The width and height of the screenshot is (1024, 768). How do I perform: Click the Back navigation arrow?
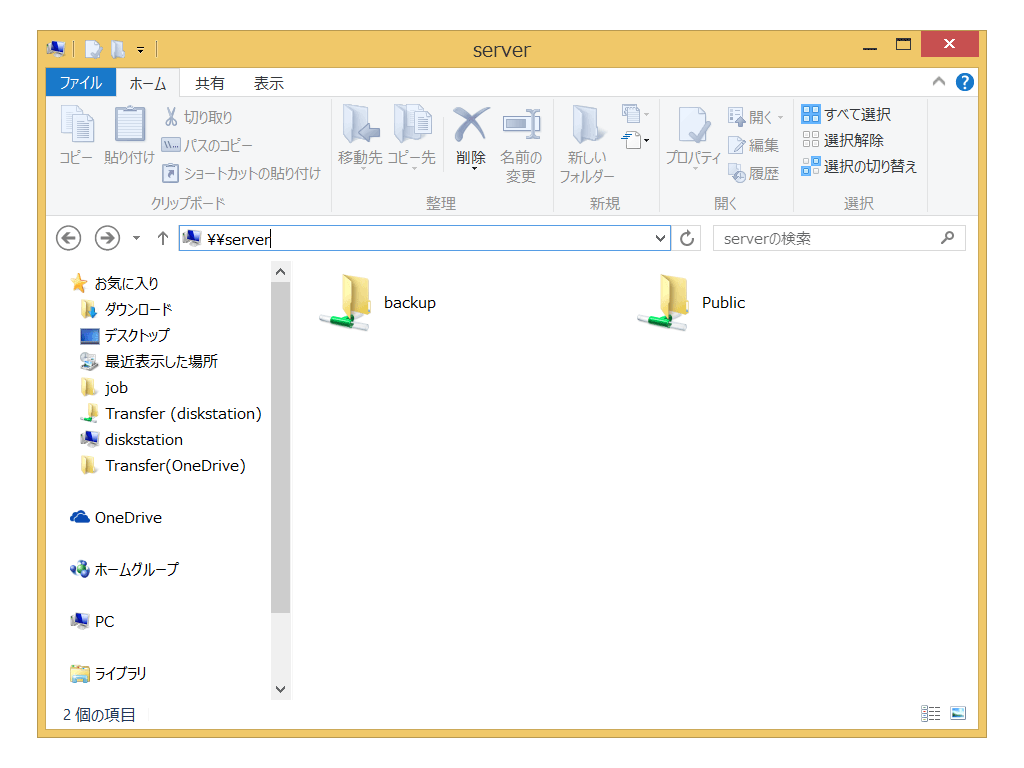[x=68, y=238]
